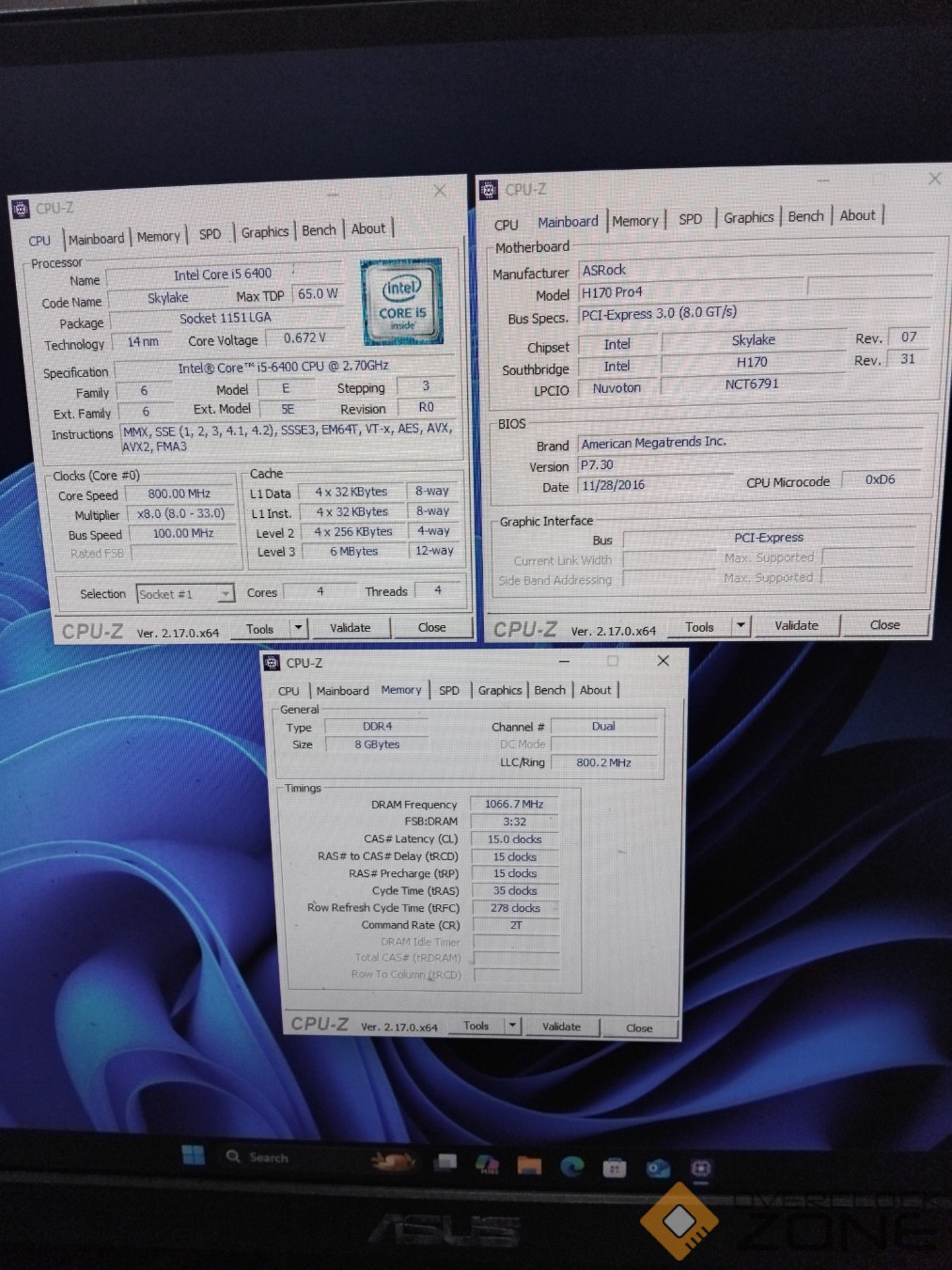Open About tab in Memory window
This screenshot has width=952, height=1270.
pyautogui.click(x=595, y=690)
